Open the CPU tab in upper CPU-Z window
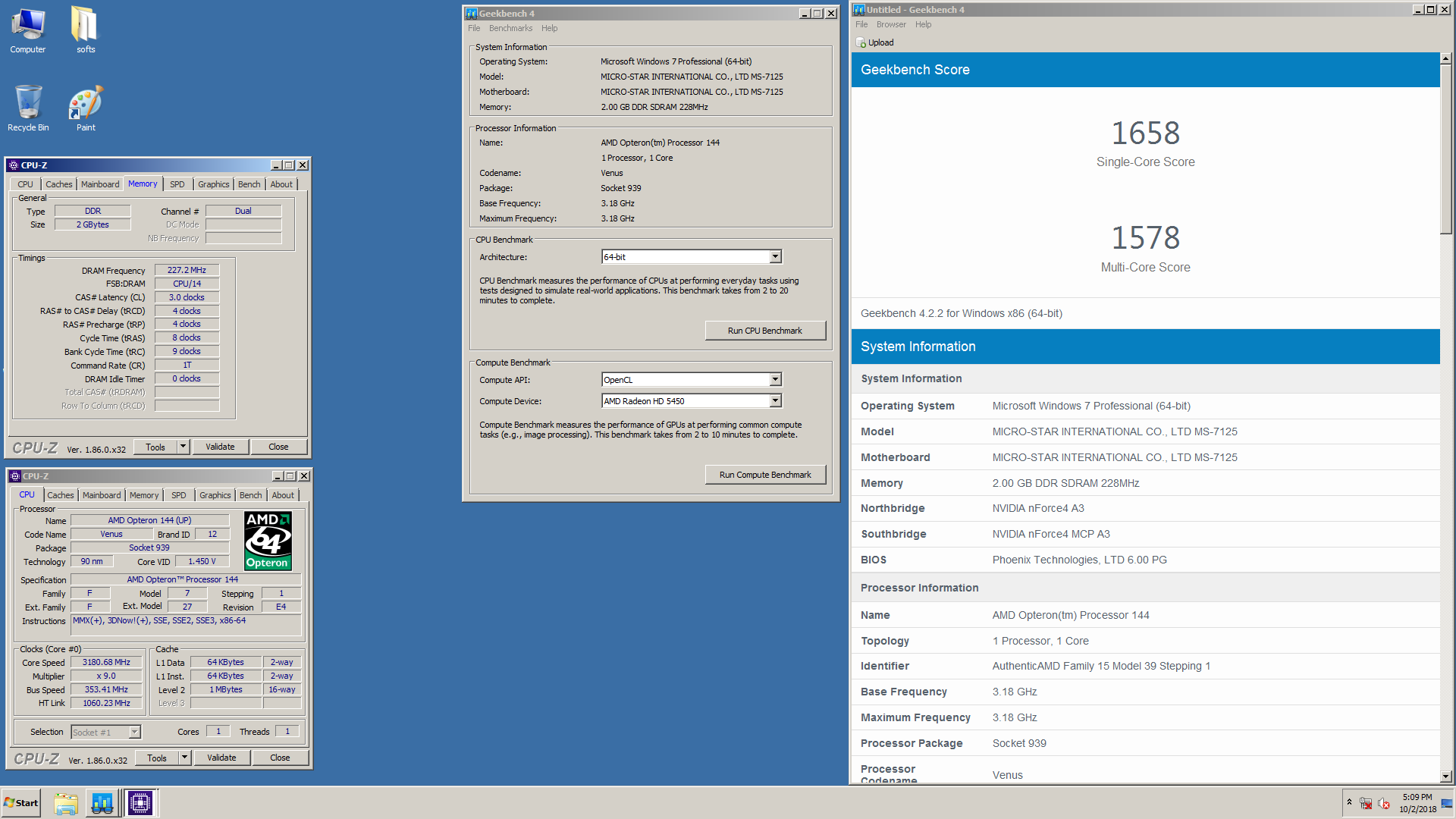 [x=25, y=184]
